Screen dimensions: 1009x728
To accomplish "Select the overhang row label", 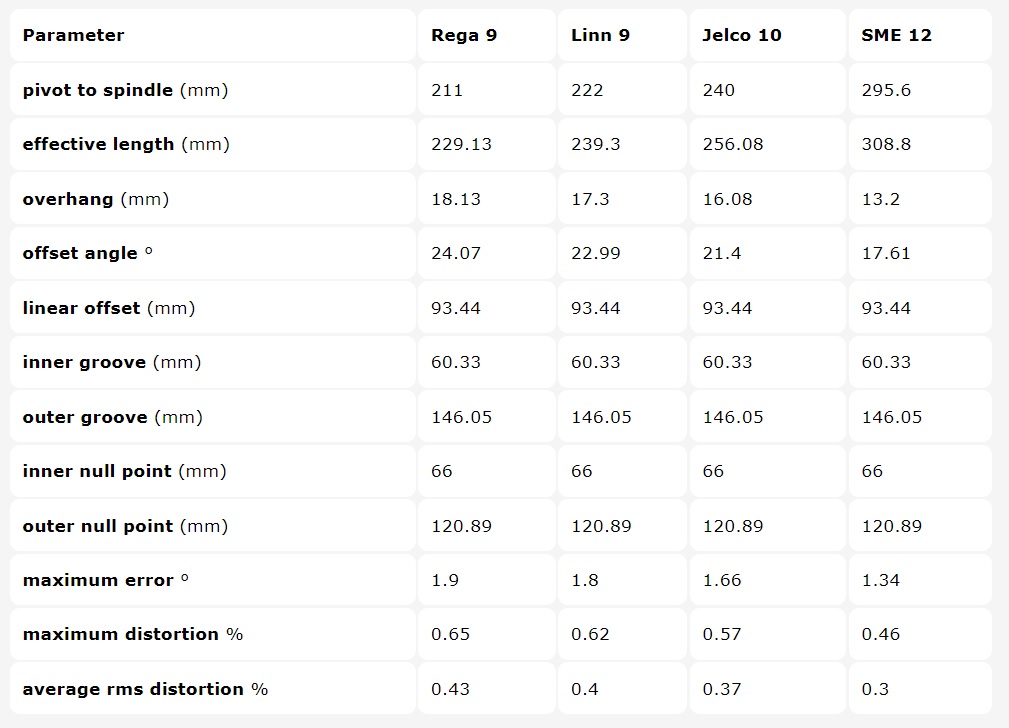I will 96,199.
